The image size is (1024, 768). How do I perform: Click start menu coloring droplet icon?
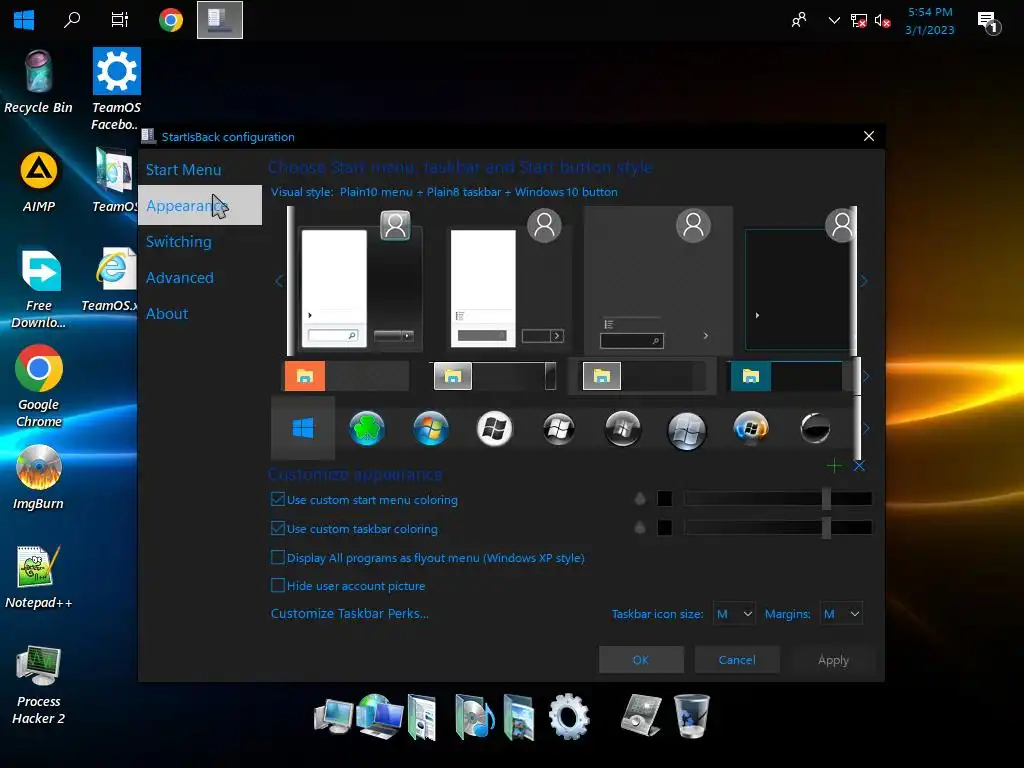[640, 499]
